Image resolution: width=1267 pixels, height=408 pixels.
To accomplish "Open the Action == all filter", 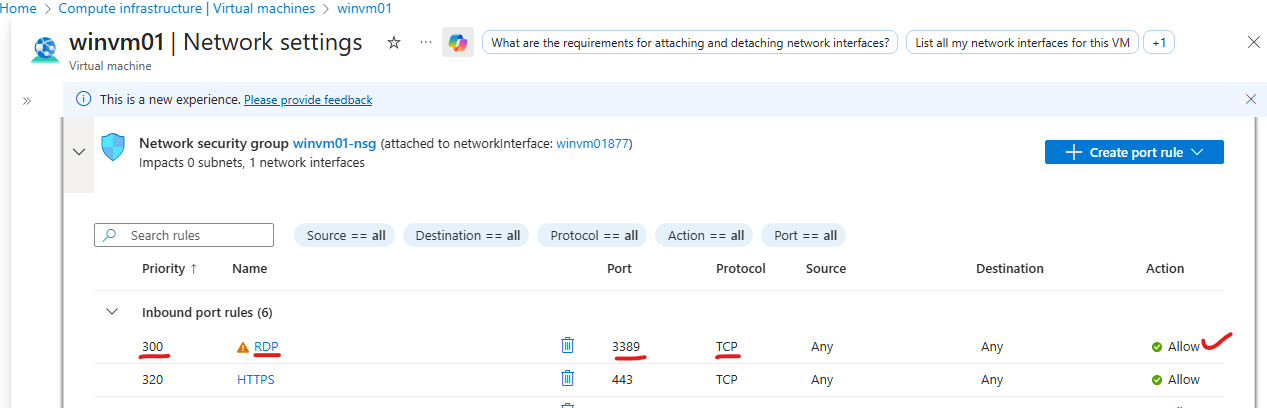I will pyautogui.click(x=705, y=235).
